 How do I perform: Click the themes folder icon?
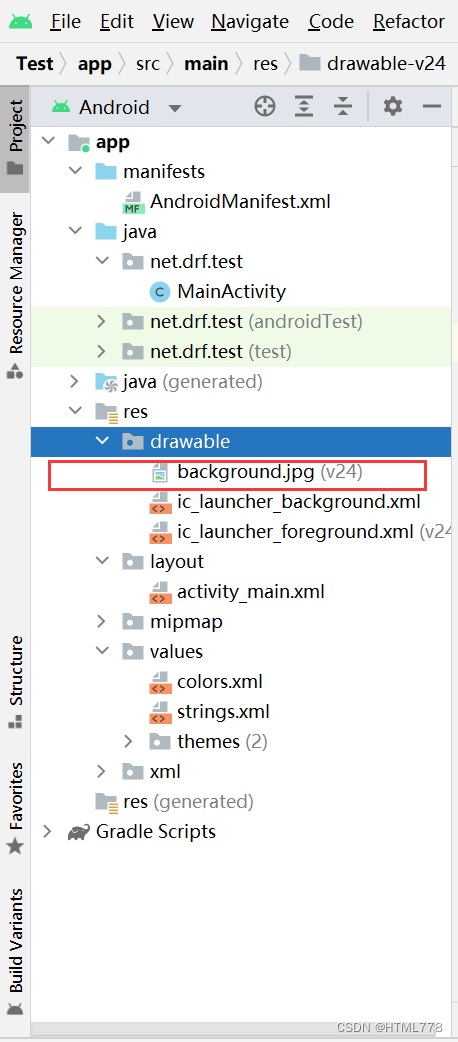click(x=160, y=742)
